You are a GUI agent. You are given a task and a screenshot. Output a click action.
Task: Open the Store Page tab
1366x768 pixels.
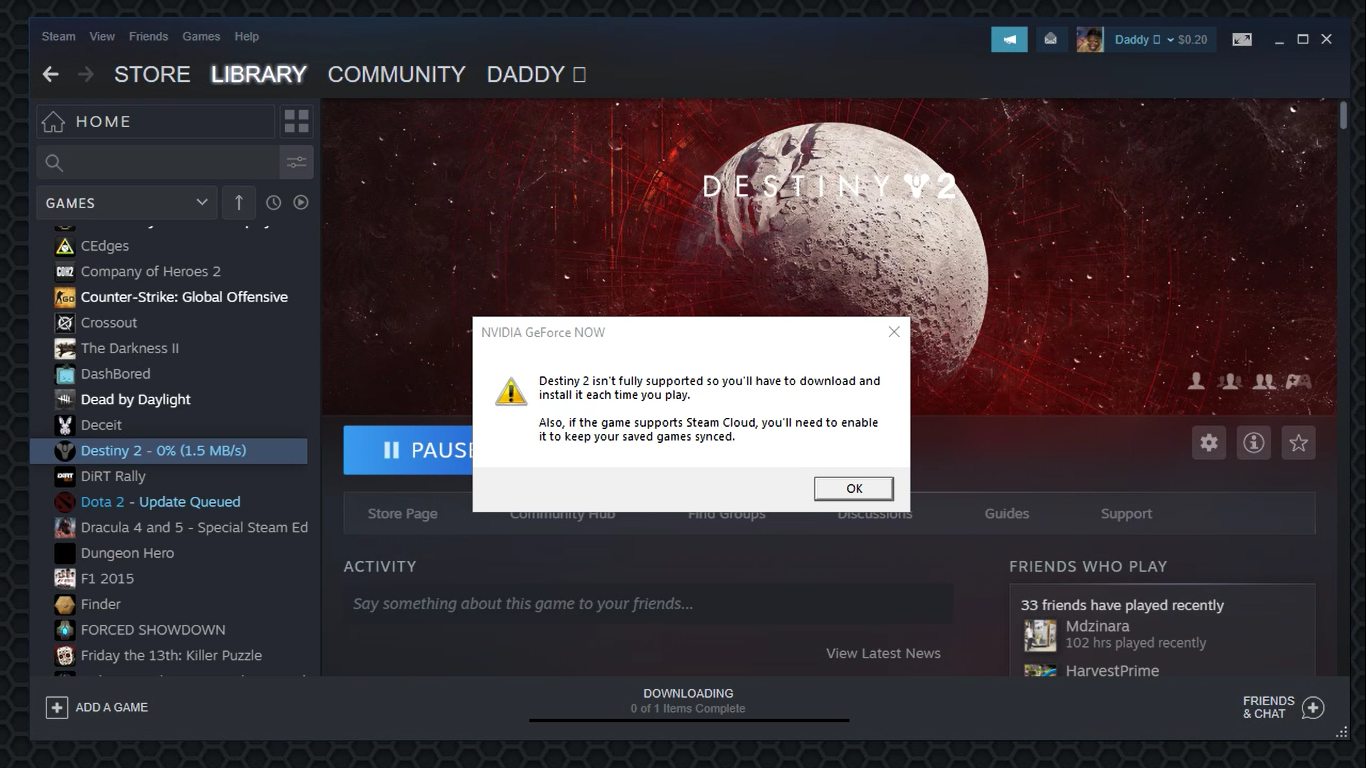pyautogui.click(x=402, y=514)
